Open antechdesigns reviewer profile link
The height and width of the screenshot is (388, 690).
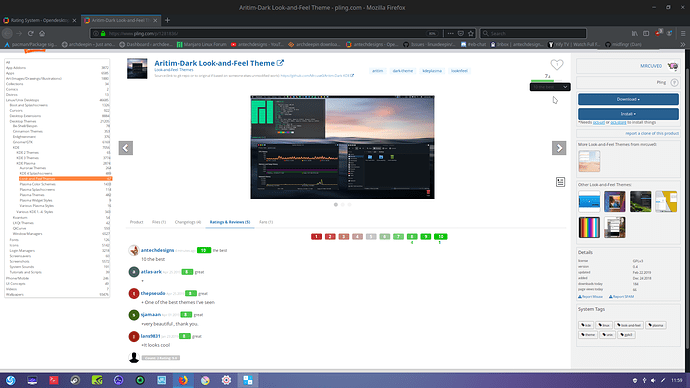click(x=157, y=250)
